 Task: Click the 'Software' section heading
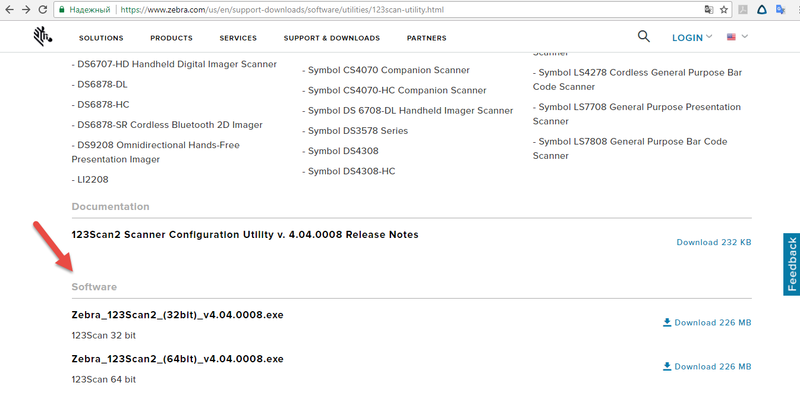click(94, 287)
